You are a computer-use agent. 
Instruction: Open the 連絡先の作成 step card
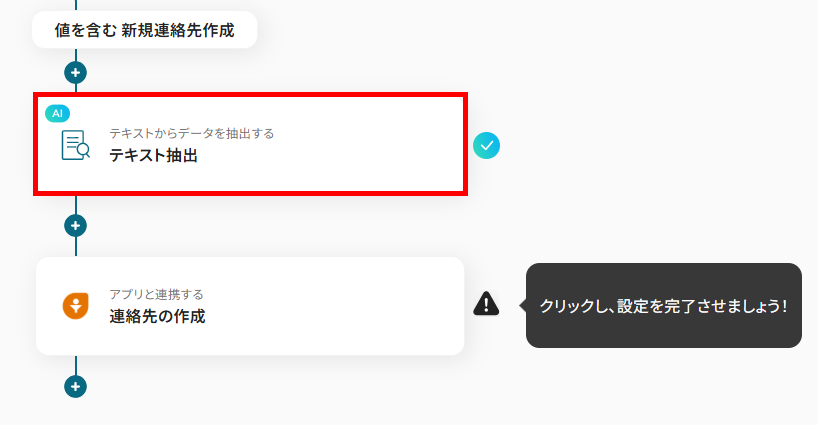pyautogui.click(x=250, y=306)
